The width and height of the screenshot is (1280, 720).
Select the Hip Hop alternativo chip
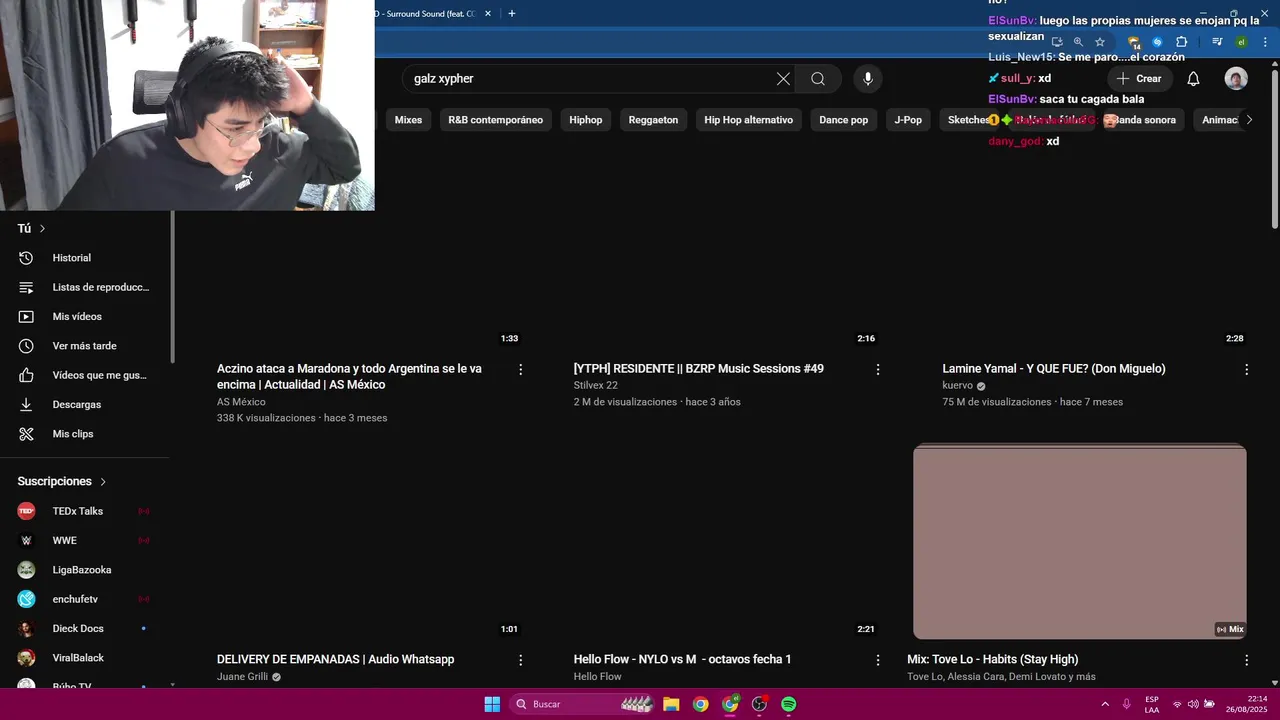coord(748,120)
